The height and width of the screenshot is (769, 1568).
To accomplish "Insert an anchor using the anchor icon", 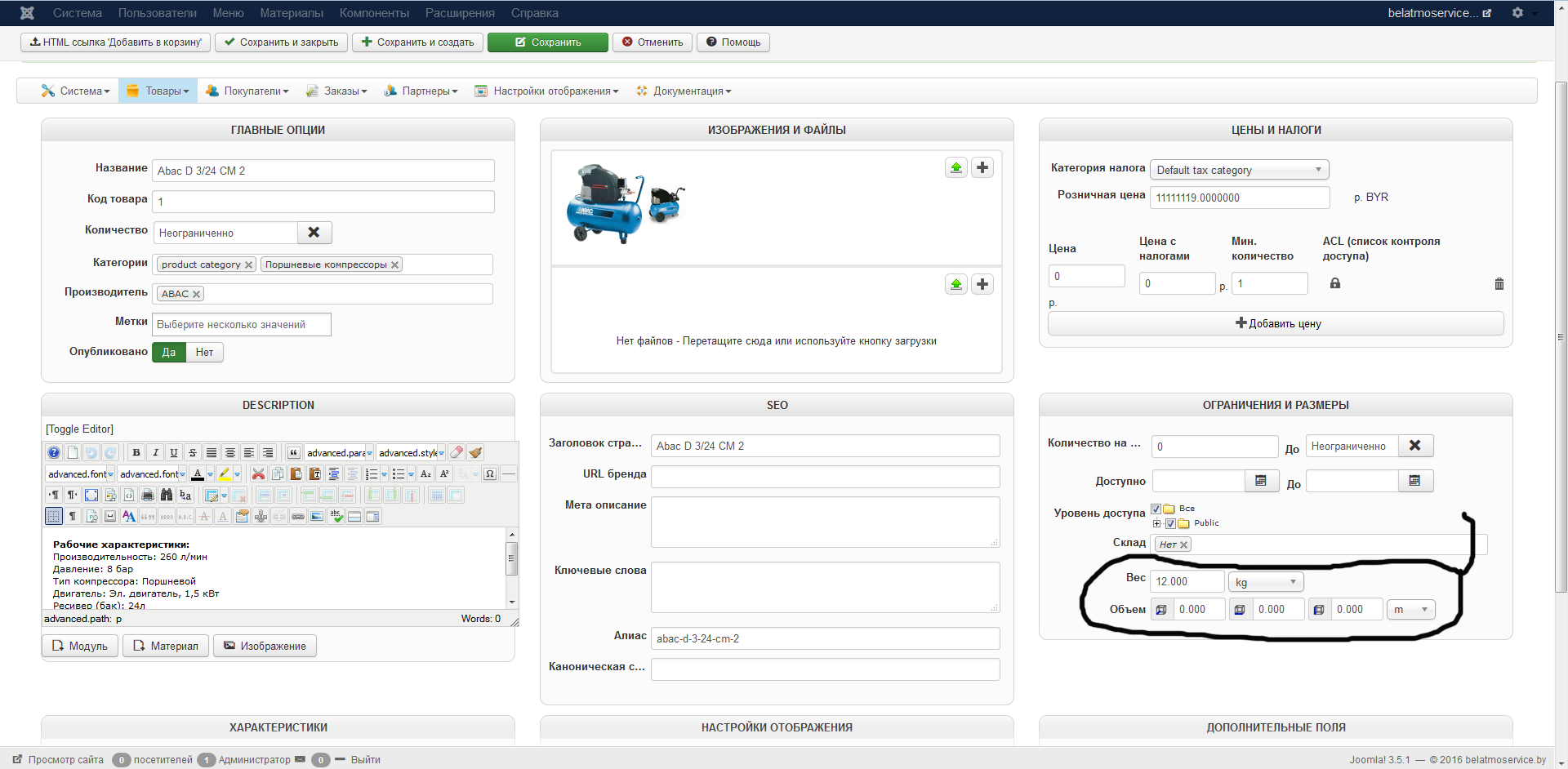I will 261,517.
